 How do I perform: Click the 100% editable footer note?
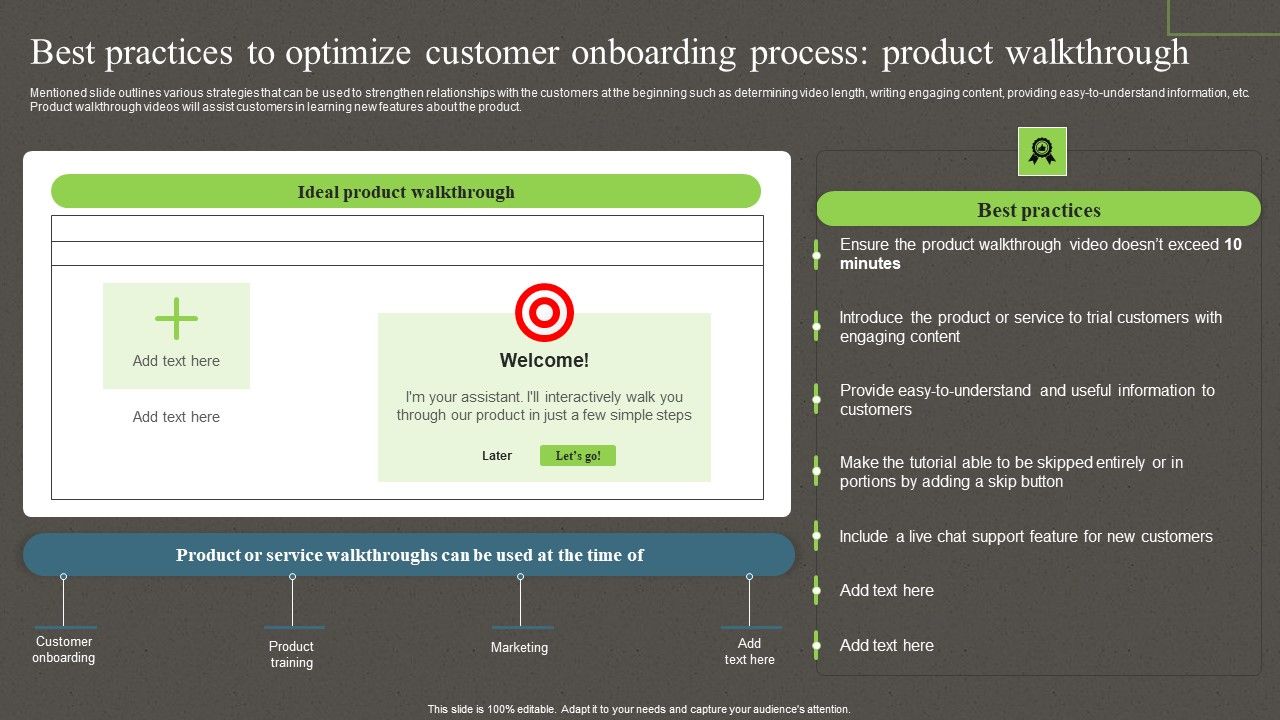point(637,708)
